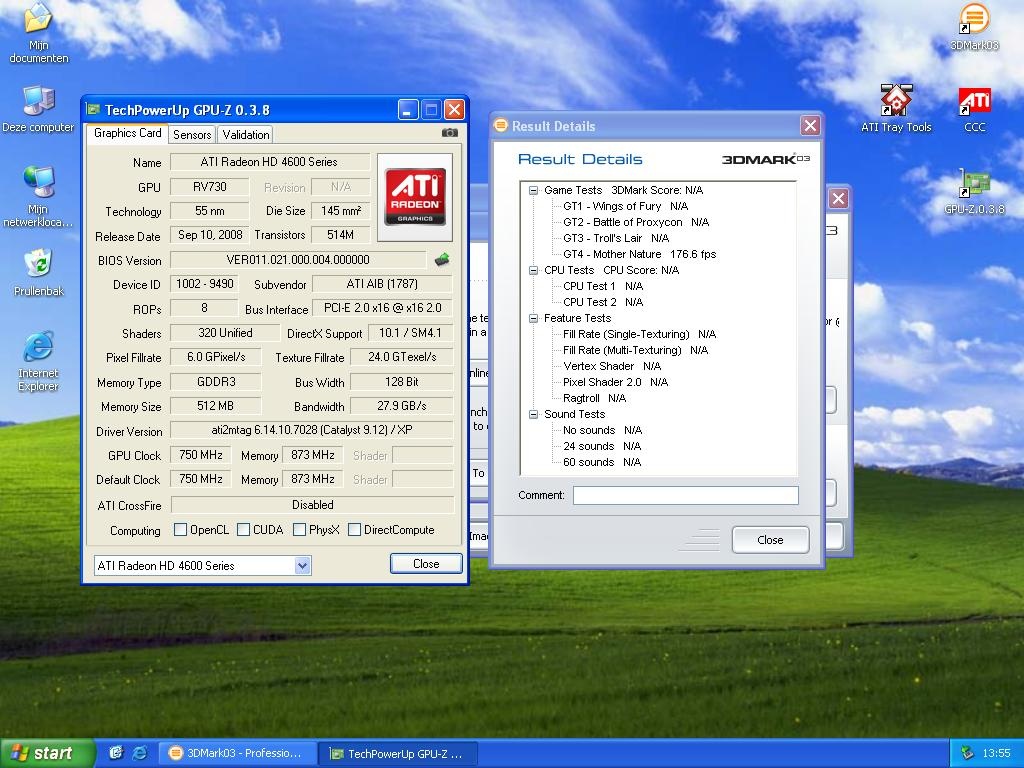
Task: Enable the OpenCL checkbox
Action: (181, 530)
